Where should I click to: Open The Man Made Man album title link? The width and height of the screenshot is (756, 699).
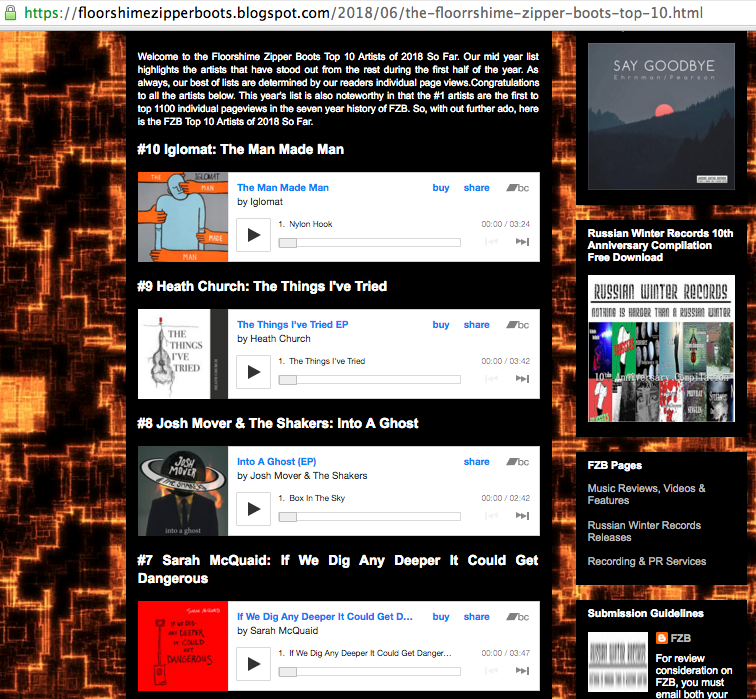(283, 188)
